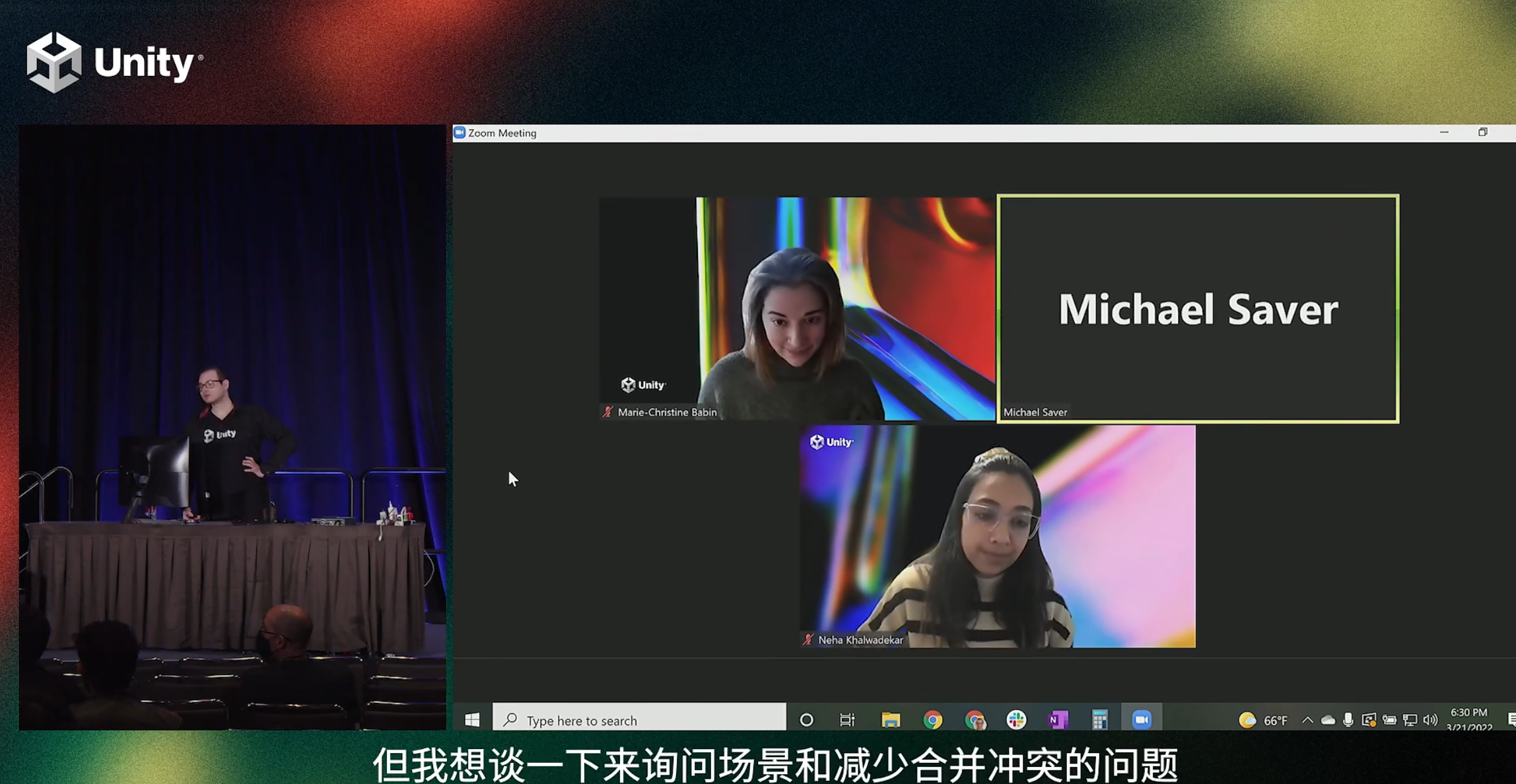Image resolution: width=1516 pixels, height=784 pixels.
Task: Restore down the Zoom Meeting window
Action: tap(1482, 133)
